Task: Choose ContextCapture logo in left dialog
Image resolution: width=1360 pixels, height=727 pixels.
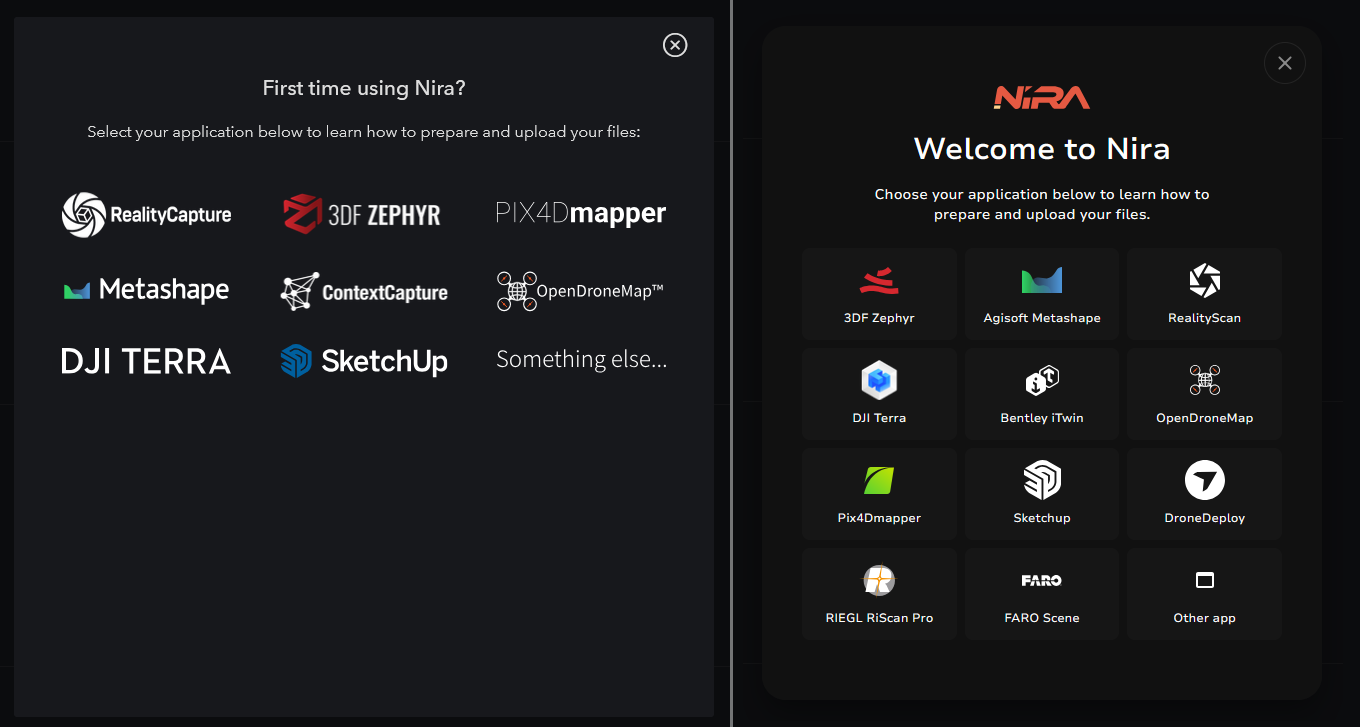Action: click(x=364, y=291)
